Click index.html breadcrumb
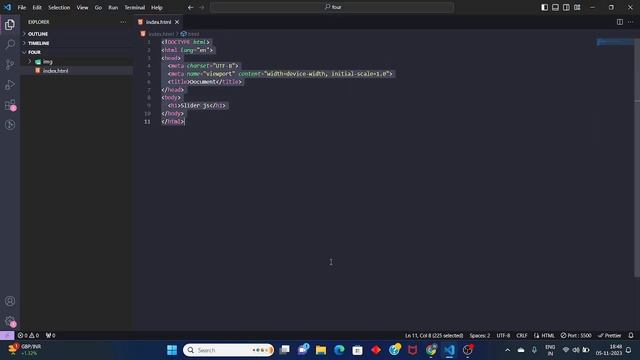The image size is (640, 360). coord(158,34)
